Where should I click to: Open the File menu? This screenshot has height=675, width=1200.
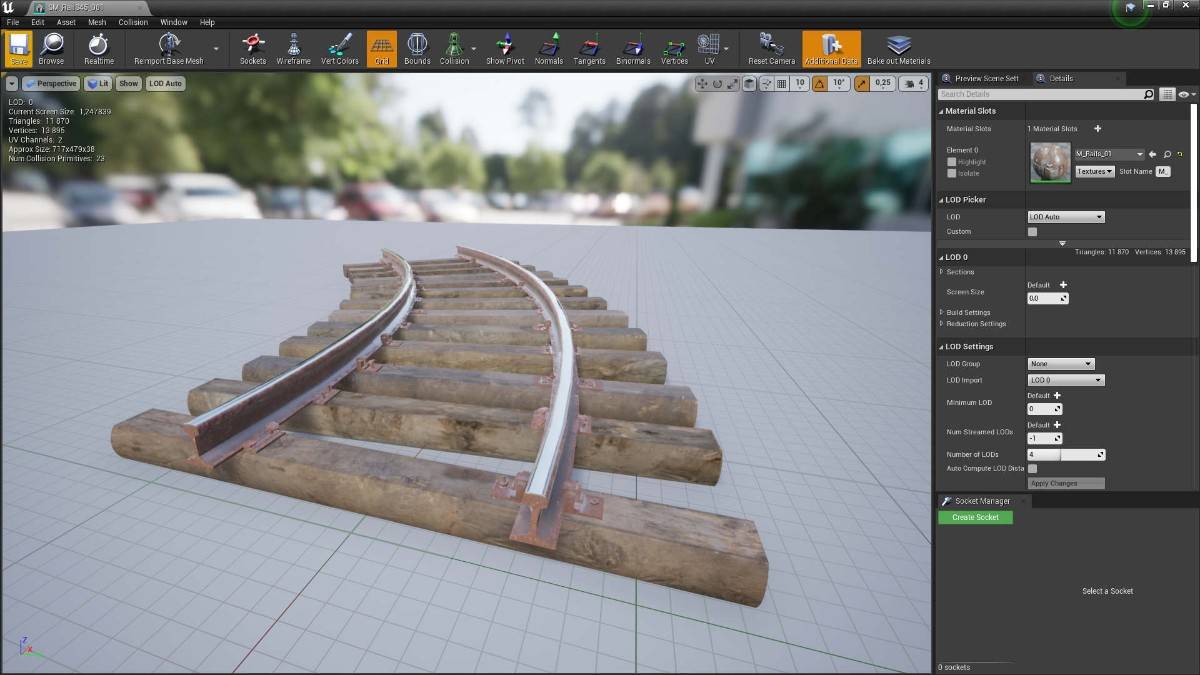(x=13, y=22)
